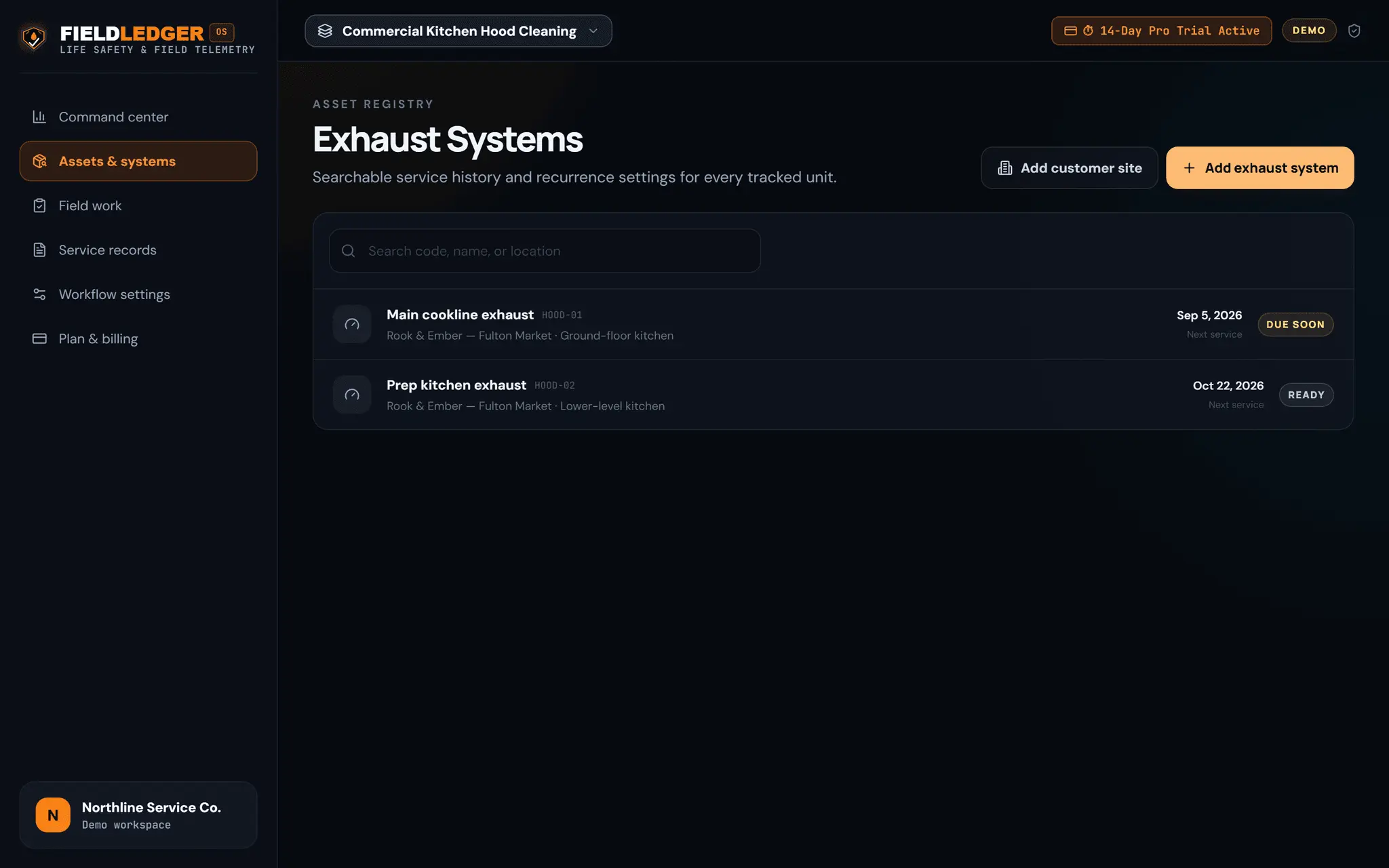The image size is (1389, 868).
Task: Click the HOOD-02 asset code
Action: pyautogui.click(x=555, y=386)
